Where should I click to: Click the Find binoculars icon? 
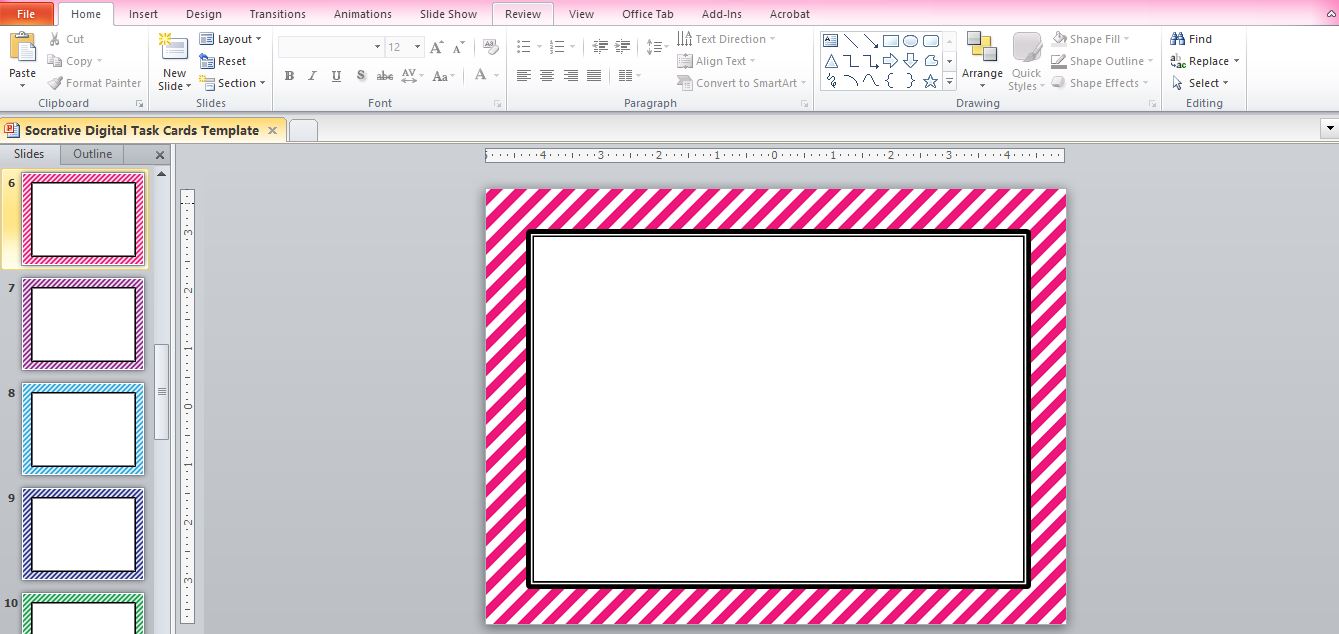pos(1177,39)
